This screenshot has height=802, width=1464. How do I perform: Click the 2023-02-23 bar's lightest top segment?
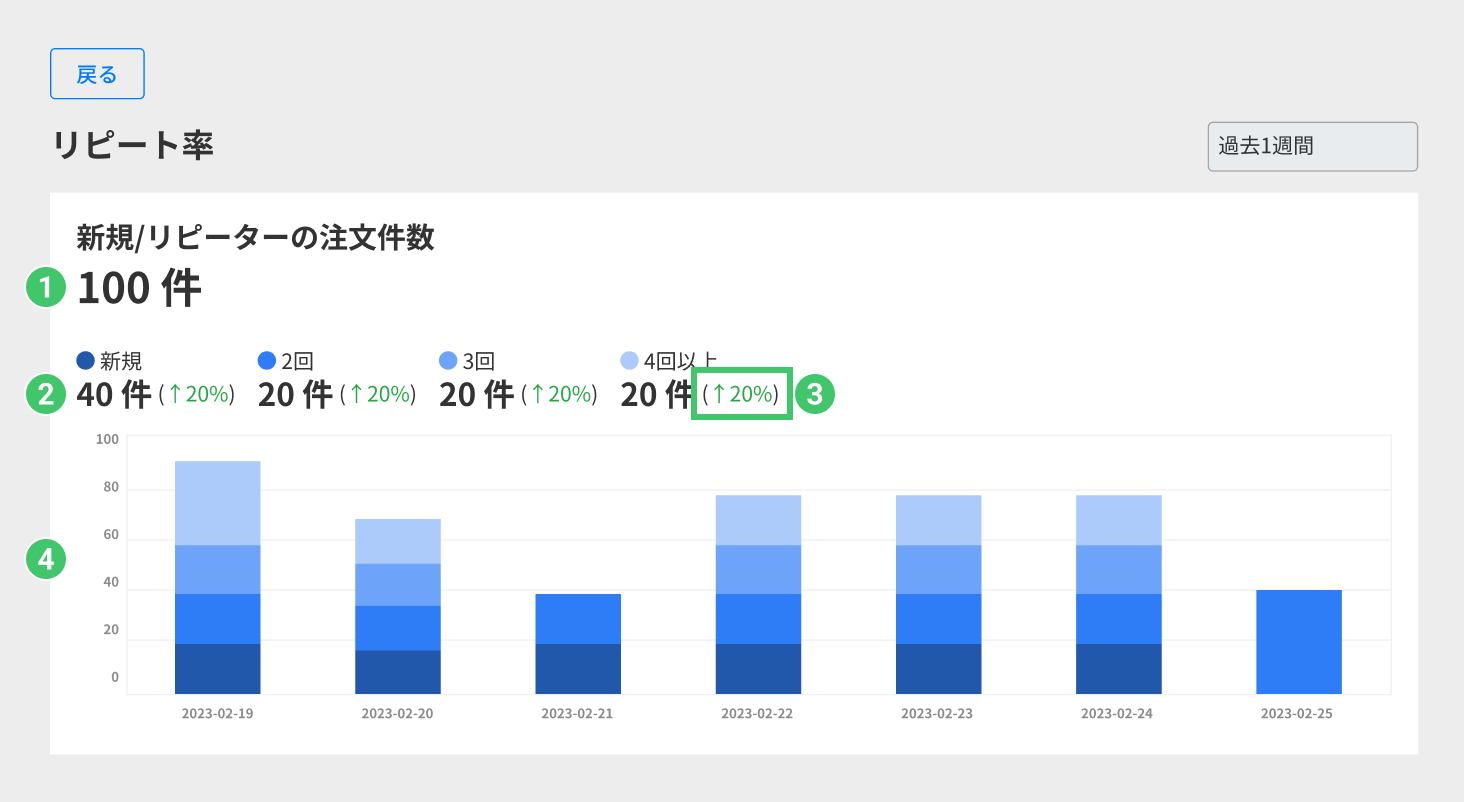tap(938, 520)
